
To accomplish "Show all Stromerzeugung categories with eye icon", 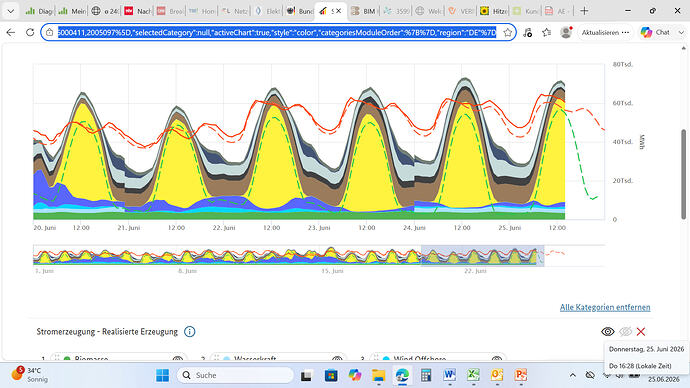I will tap(608, 332).
